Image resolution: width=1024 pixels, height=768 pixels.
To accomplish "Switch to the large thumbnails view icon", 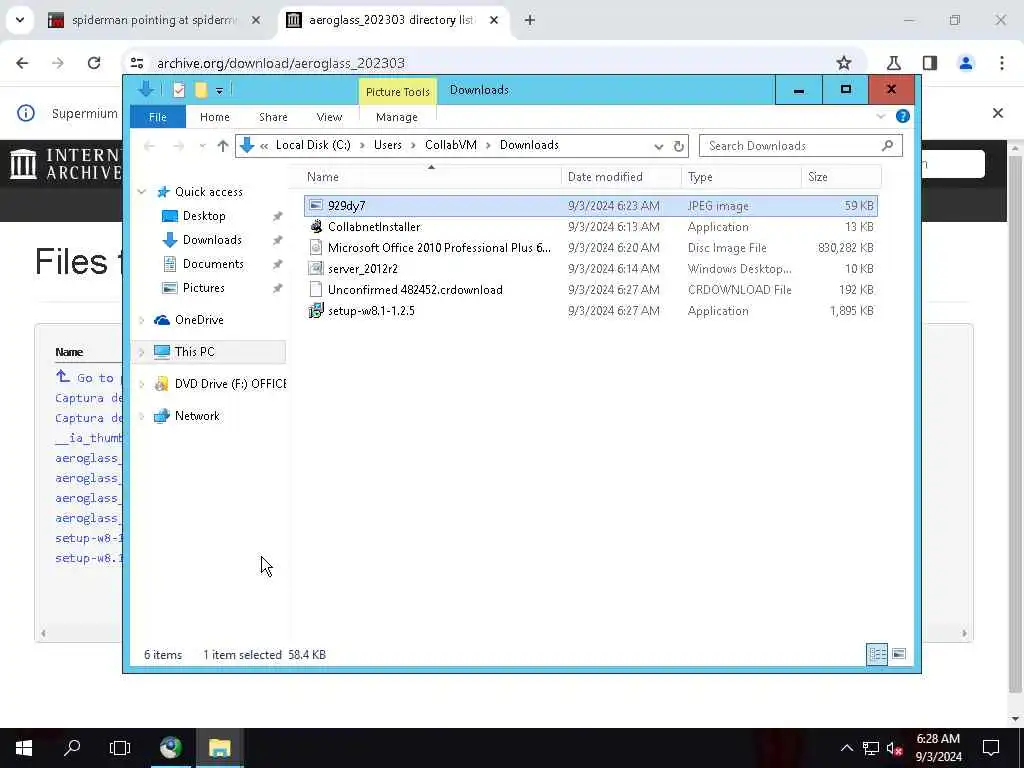I will 899,654.
